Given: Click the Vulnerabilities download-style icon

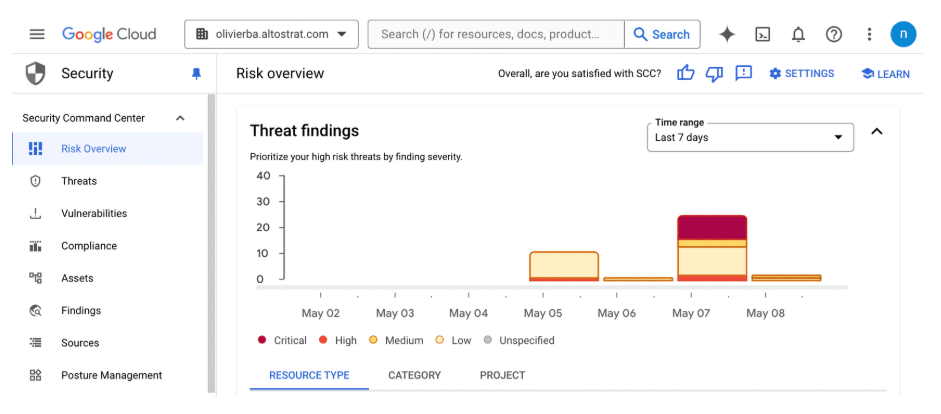Looking at the screenshot, I should [x=35, y=214].
